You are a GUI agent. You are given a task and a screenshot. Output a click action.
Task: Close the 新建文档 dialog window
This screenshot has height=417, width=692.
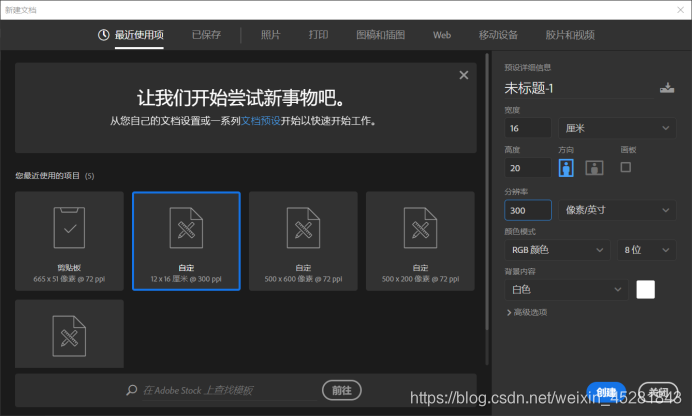click(x=681, y=10)
